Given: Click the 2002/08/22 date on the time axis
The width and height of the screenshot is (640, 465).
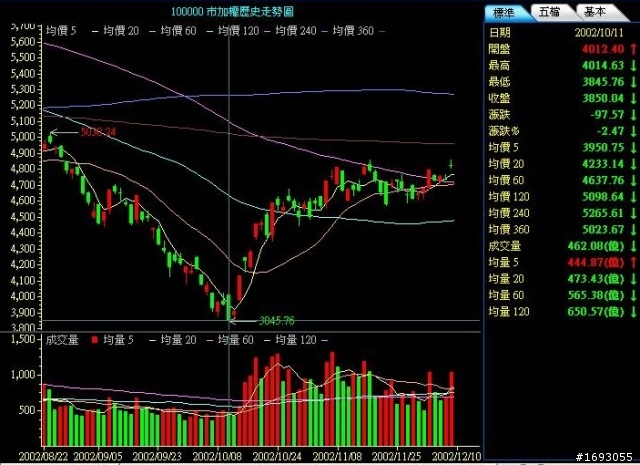Looking at the screenshot, I should point(43,456).
